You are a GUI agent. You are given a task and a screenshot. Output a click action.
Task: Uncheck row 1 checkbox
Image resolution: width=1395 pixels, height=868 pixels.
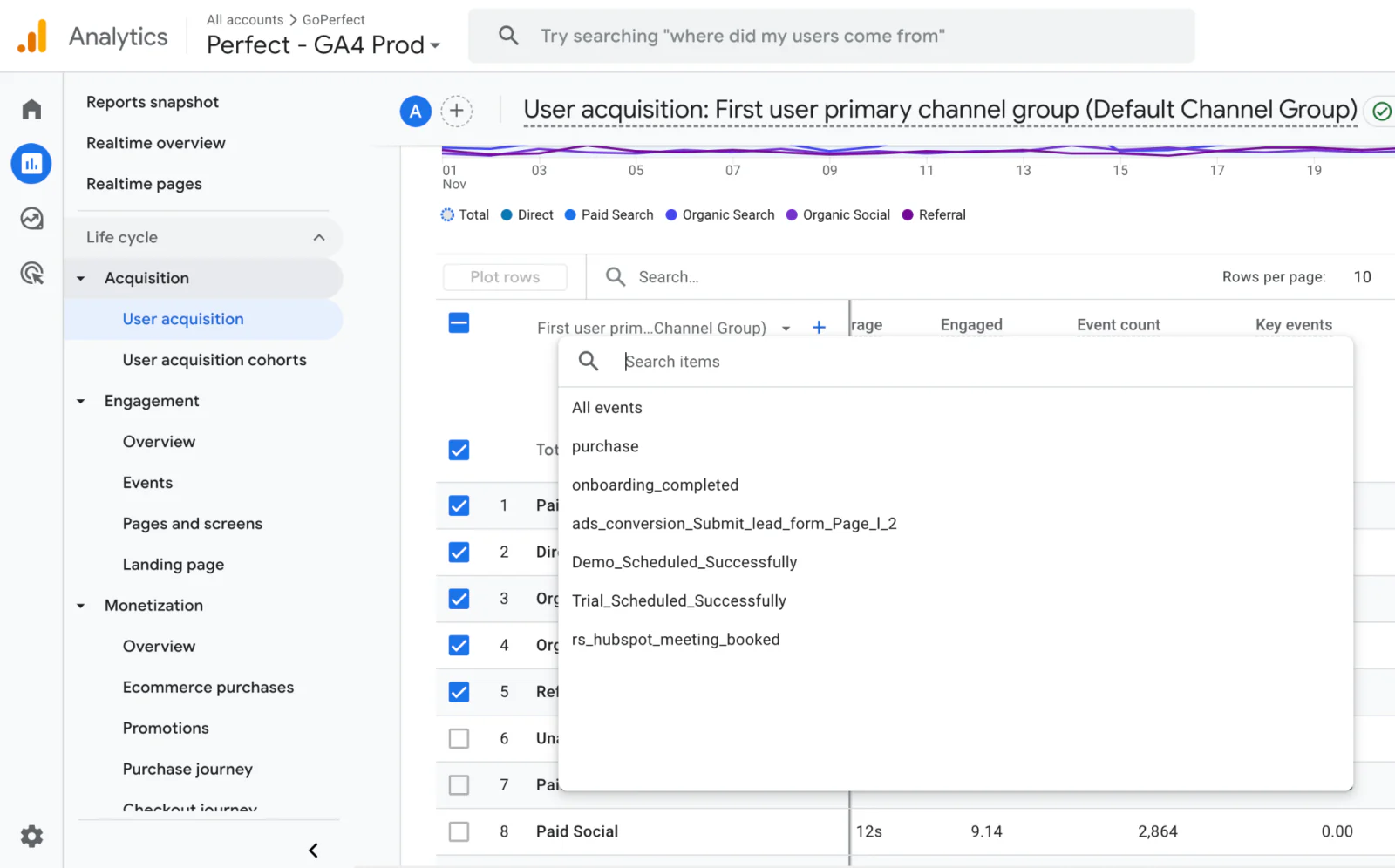point(459,505)
